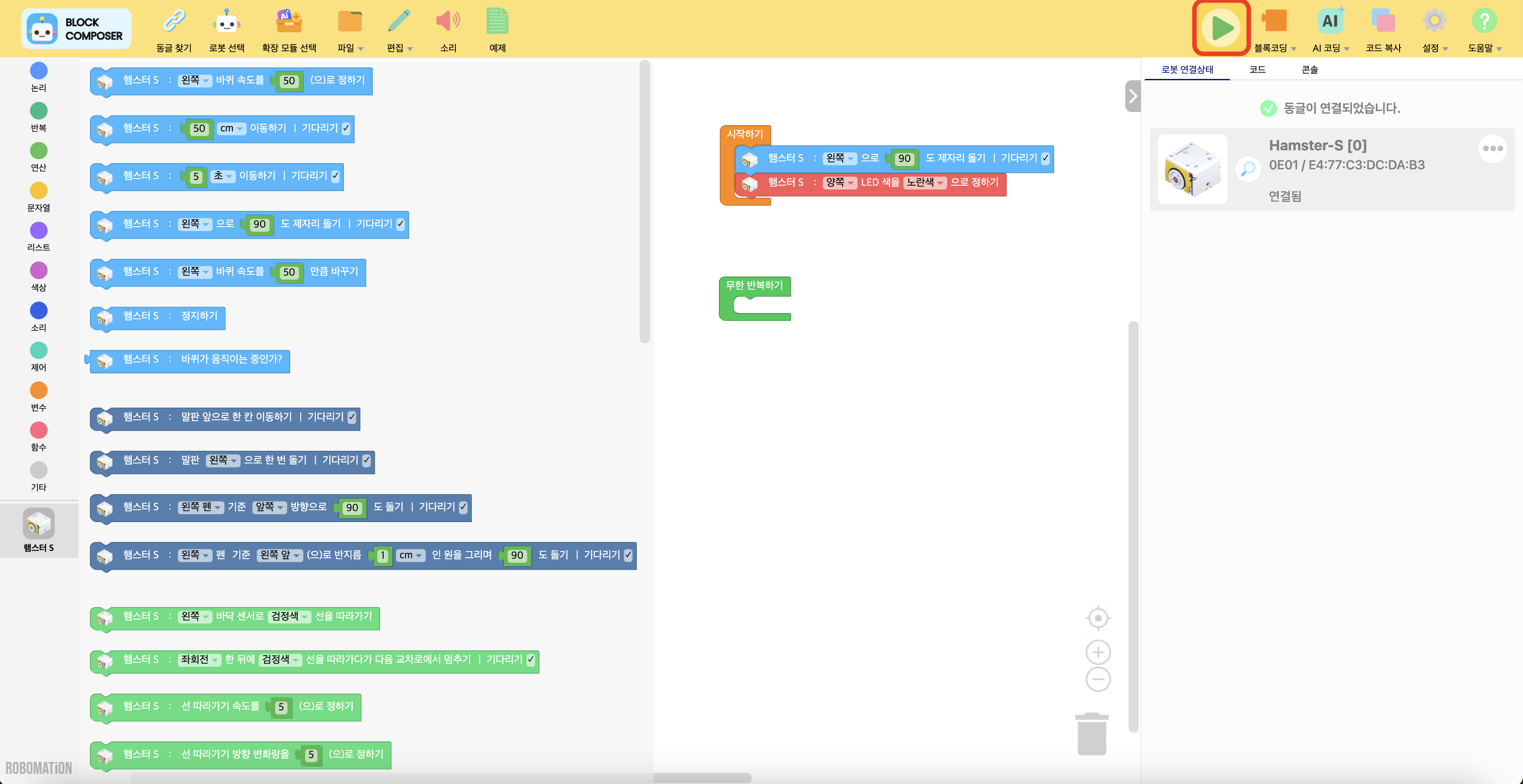Switch to the 코드 tab
The image size is (1523, 784).
pyautogui.click(x=1257, y=70)
